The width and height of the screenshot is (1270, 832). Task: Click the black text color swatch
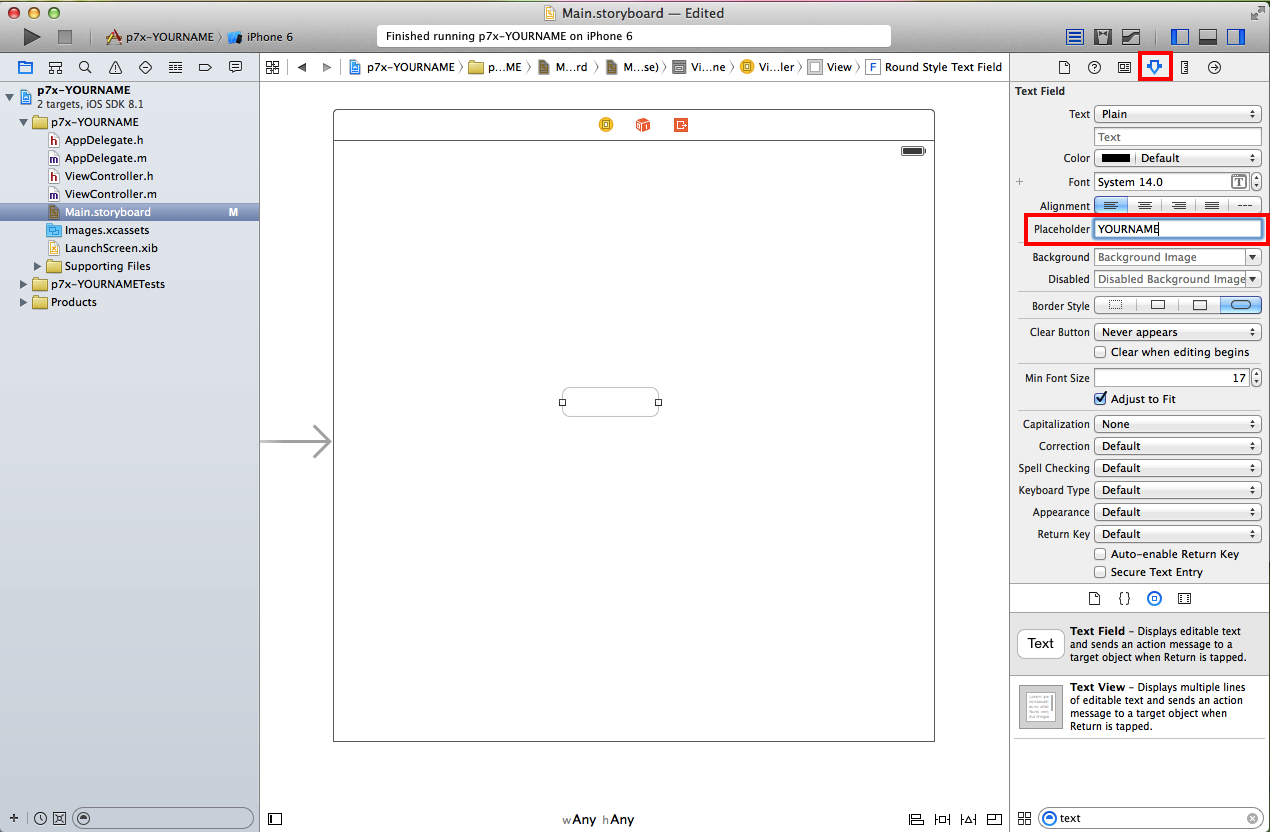pos(1116,158)
